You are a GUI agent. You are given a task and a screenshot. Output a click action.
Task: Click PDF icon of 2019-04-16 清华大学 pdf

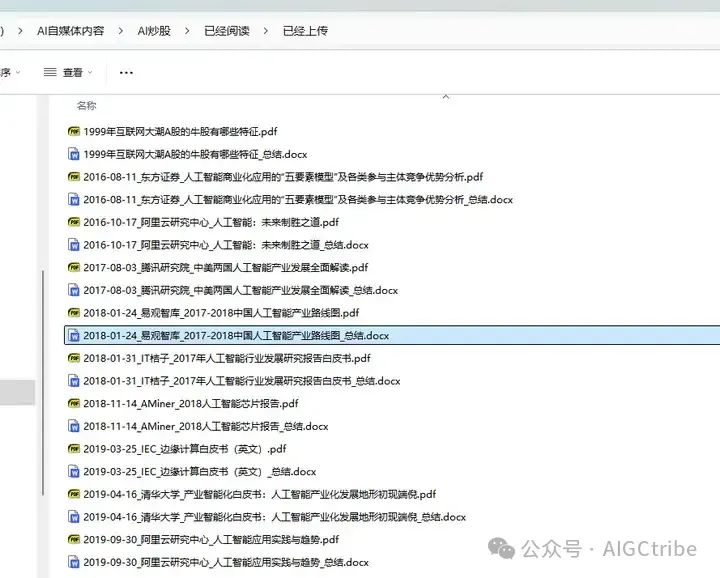[74, 494]
